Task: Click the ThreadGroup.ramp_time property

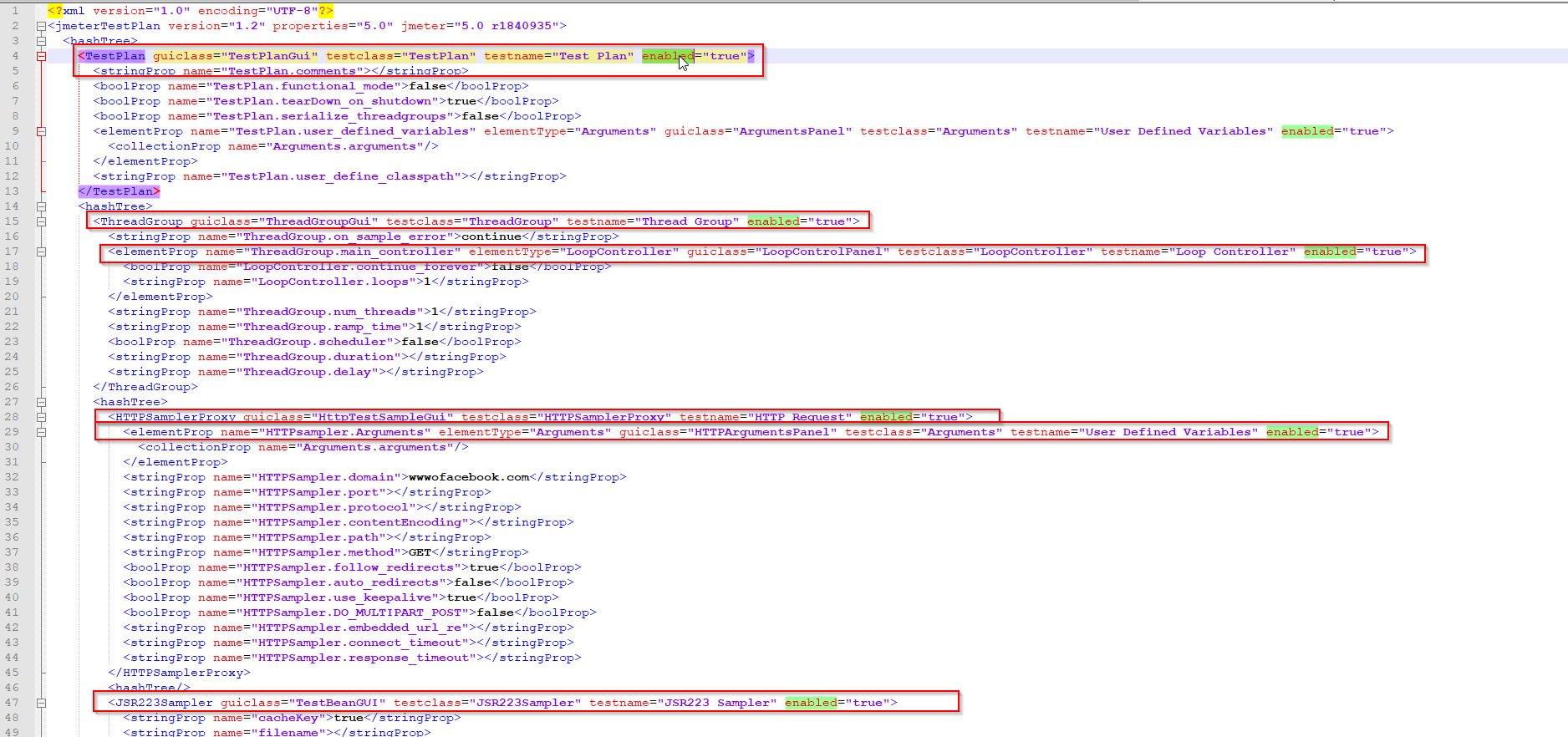Action: tap(314, 327)
